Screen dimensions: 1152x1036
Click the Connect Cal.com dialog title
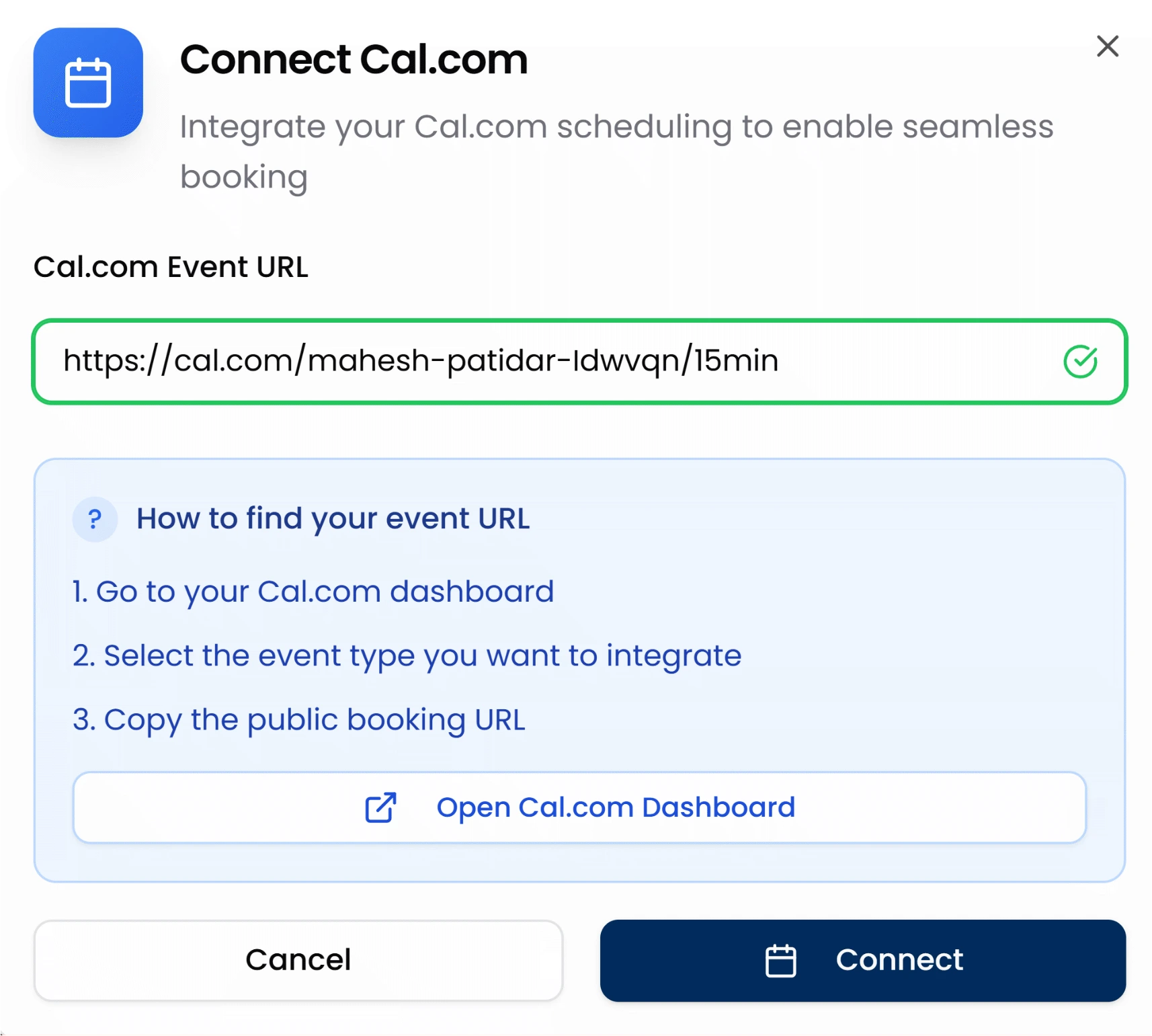(354, 59)
